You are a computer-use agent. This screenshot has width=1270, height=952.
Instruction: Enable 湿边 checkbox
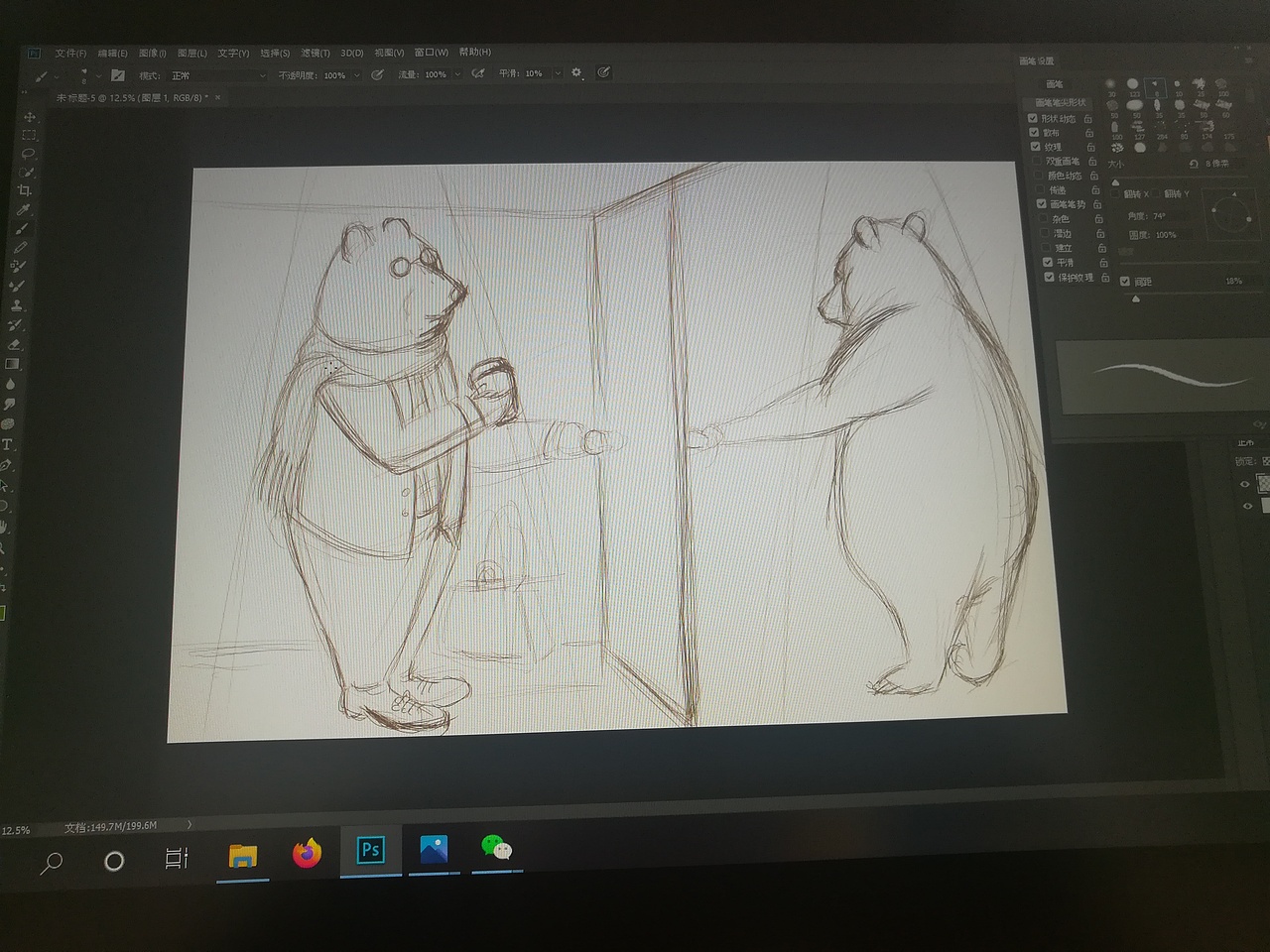[1044, 233]
